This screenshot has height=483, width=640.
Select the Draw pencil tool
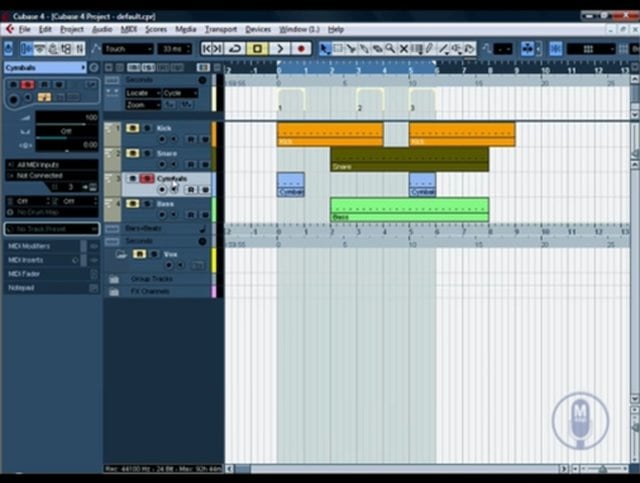click(x=430, y=49)
